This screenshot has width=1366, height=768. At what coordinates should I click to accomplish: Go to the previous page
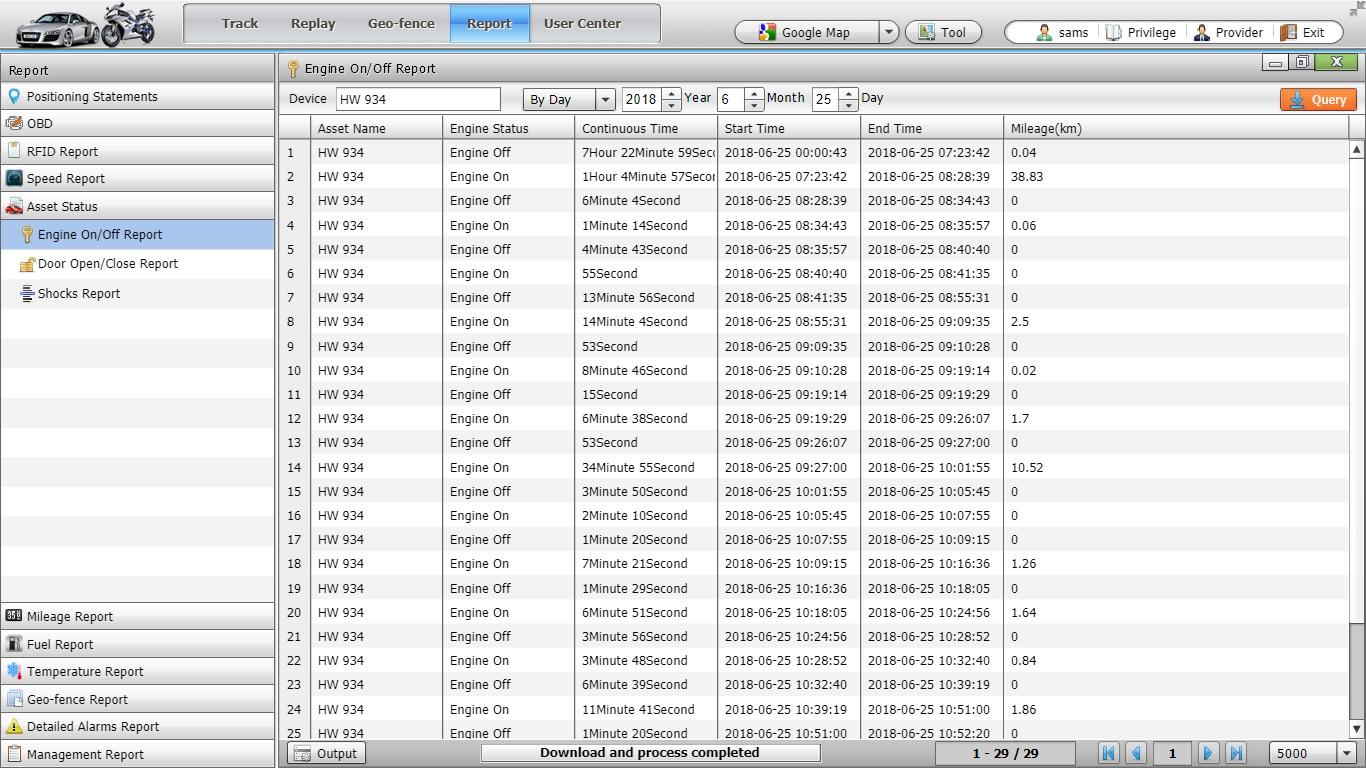[x=1136, y=754]
